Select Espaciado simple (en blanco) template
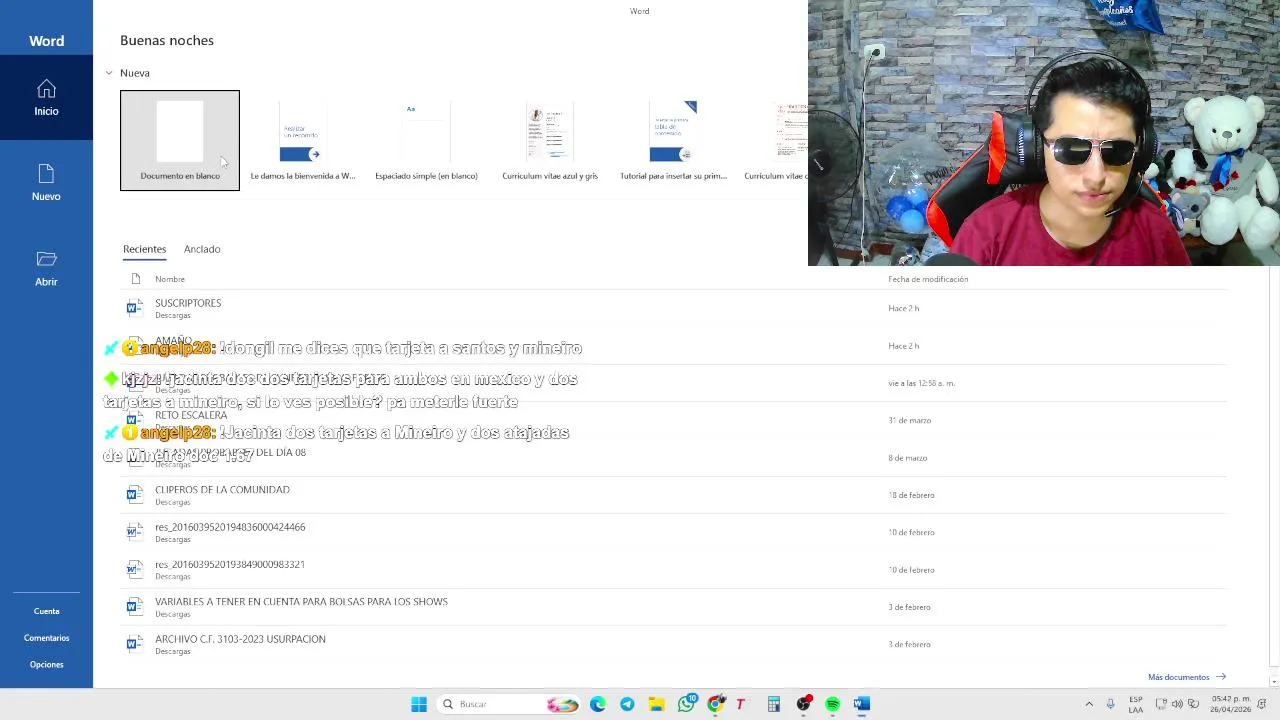 426,140
